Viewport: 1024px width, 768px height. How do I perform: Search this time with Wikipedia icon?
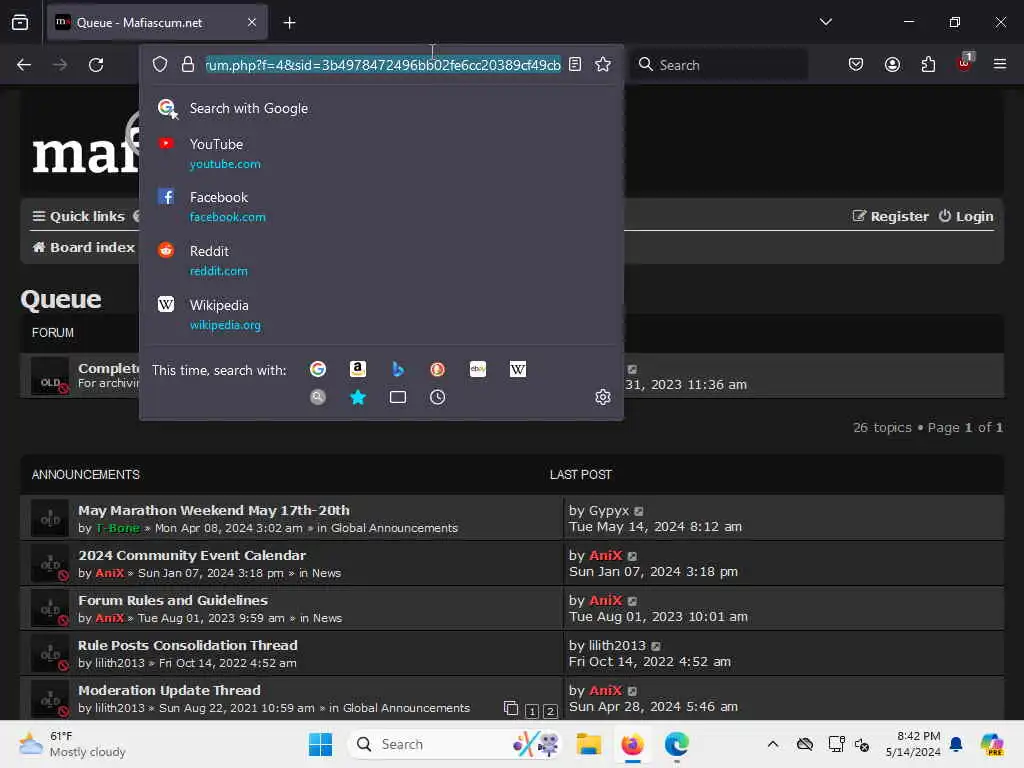[x=518, y=369]
